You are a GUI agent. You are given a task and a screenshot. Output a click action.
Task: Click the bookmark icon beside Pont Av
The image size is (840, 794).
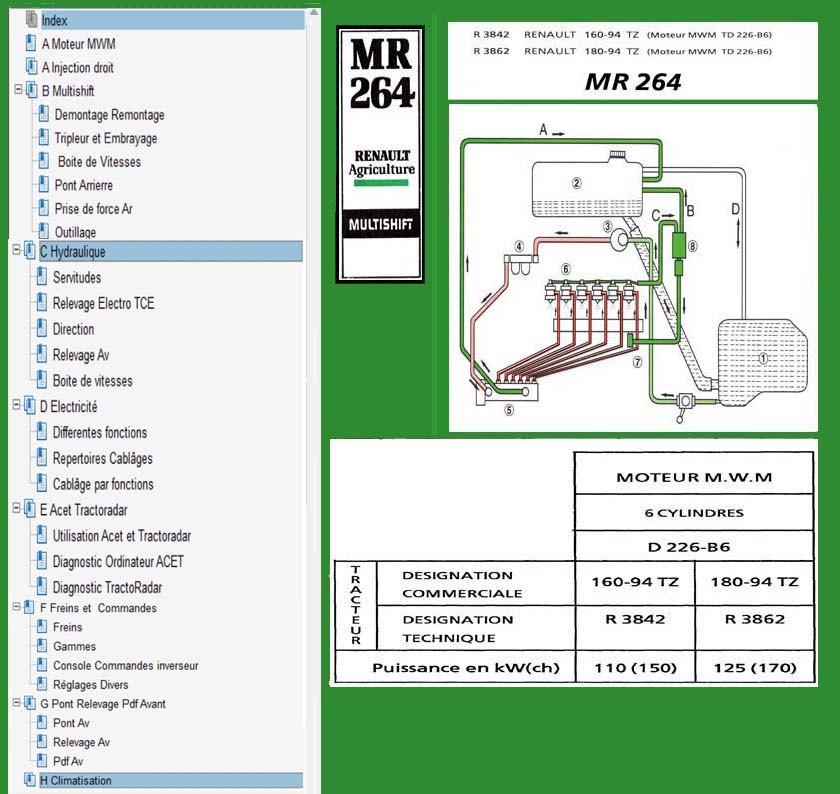[42, 723]
